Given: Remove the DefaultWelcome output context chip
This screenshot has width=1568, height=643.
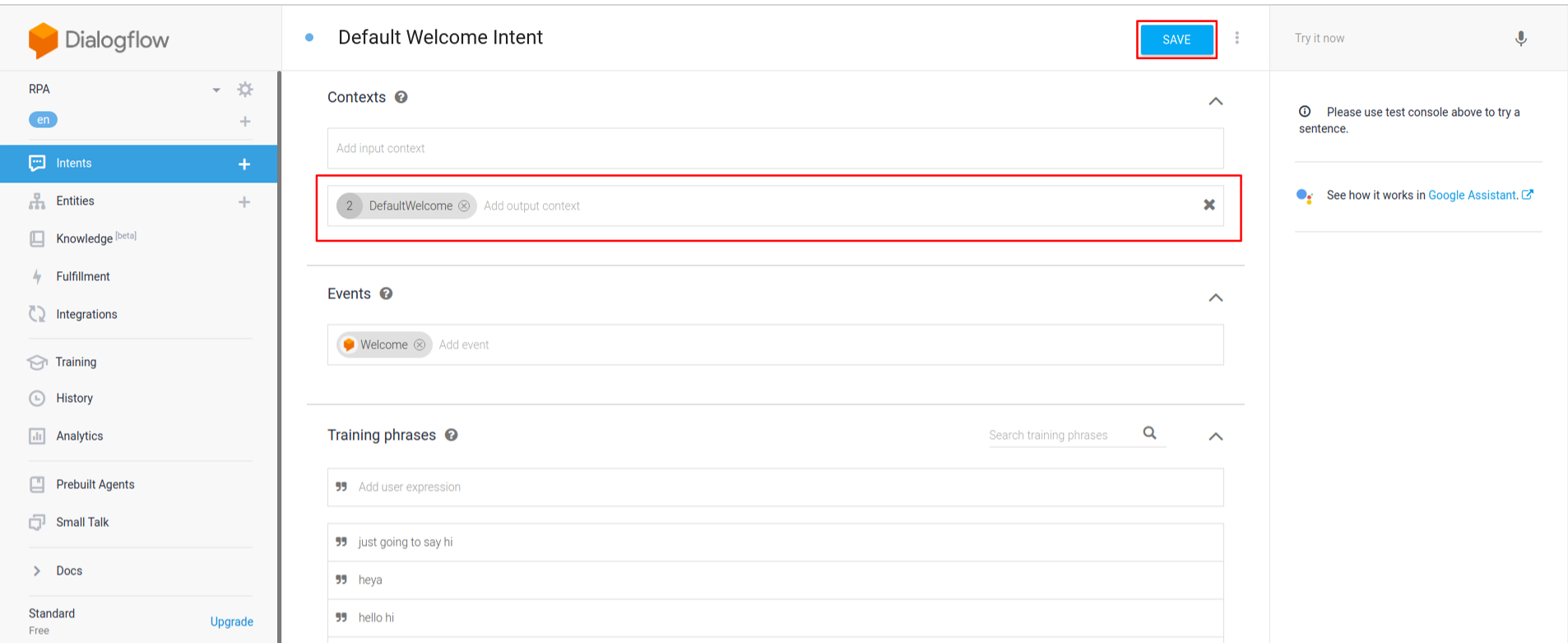Looking at the screenshot, I should (x=464, y=206).
